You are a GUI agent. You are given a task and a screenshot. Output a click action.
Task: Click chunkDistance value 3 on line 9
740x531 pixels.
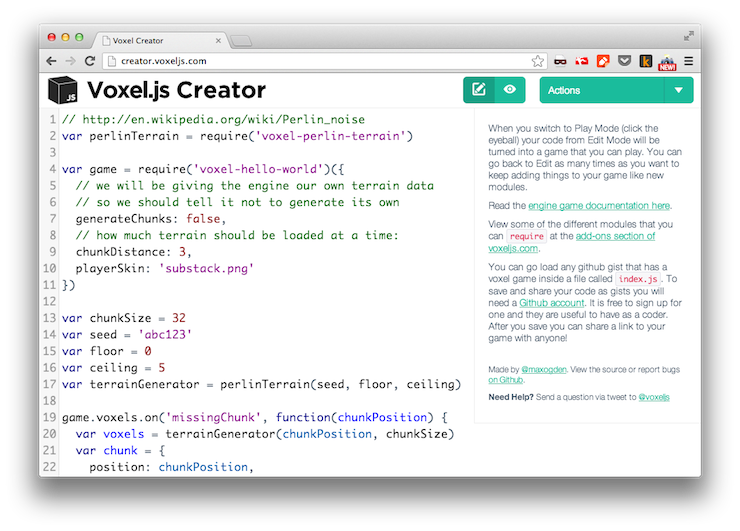(x=182, y=252)
